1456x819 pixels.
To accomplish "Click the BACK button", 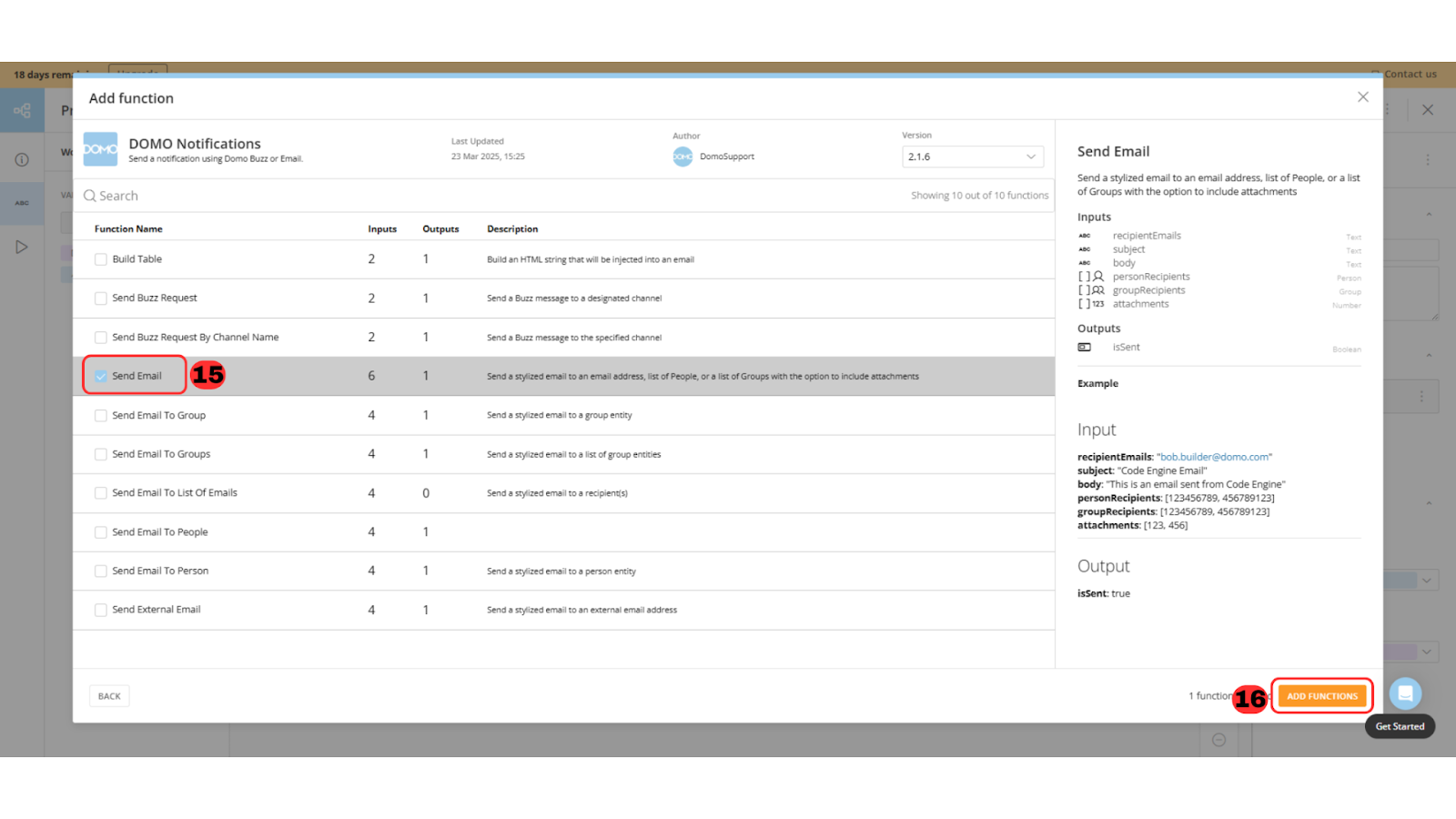I will [x=109, y=696].
